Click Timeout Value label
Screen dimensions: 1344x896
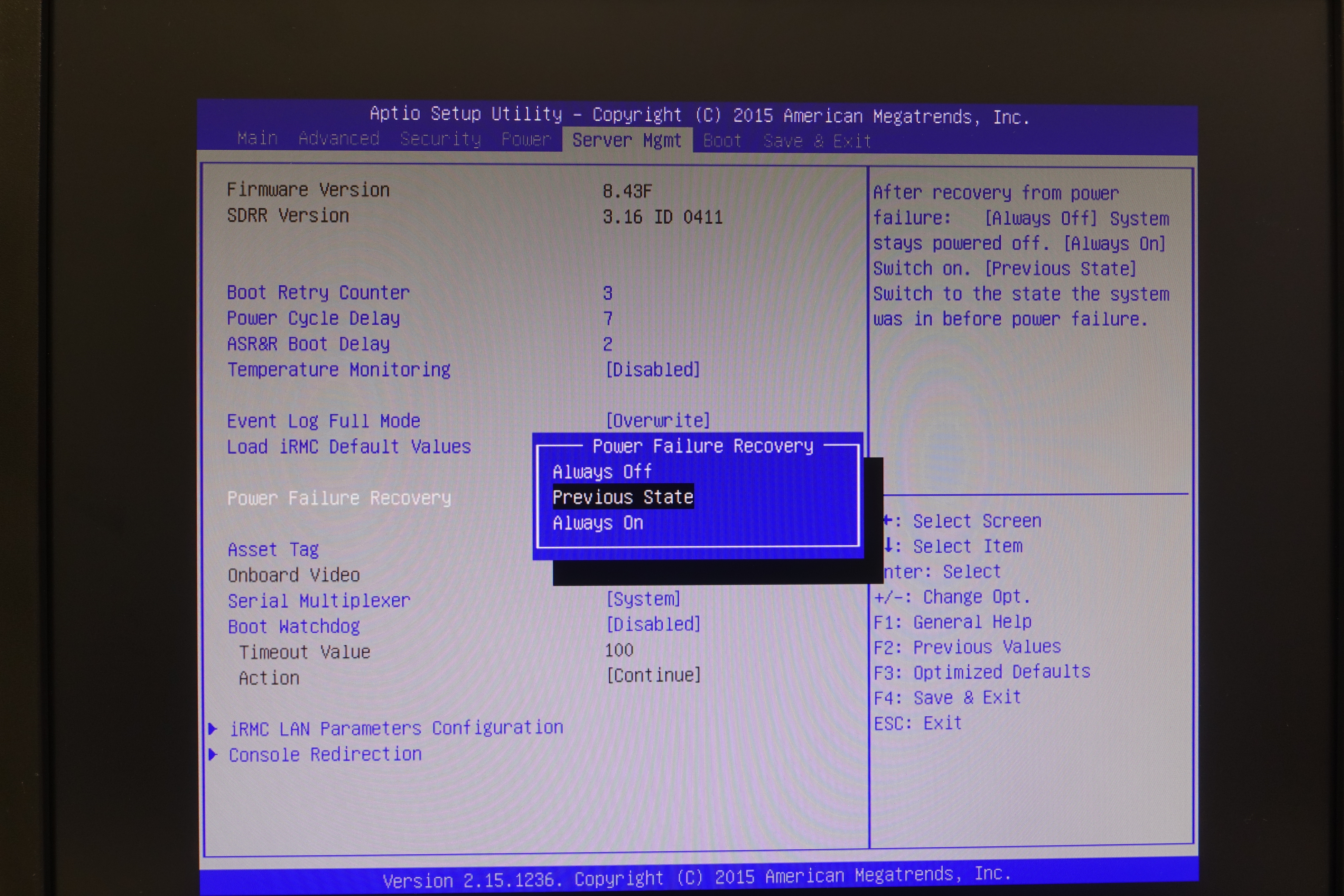305,652
